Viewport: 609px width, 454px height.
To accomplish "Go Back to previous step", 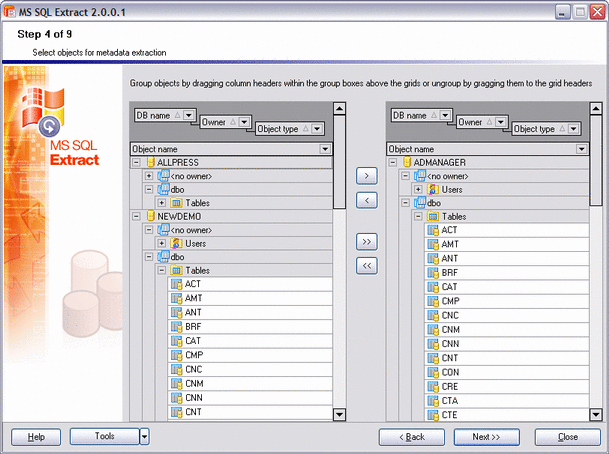I will [x=412, y=437].
